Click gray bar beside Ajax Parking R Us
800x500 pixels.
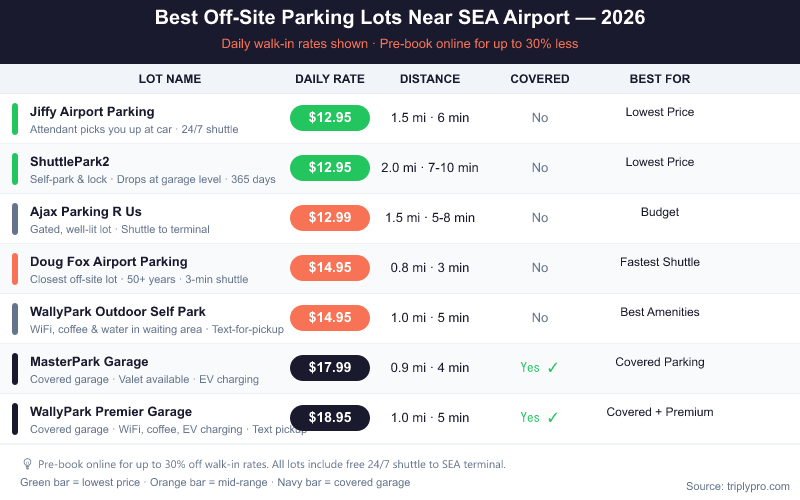click(15, 219)
